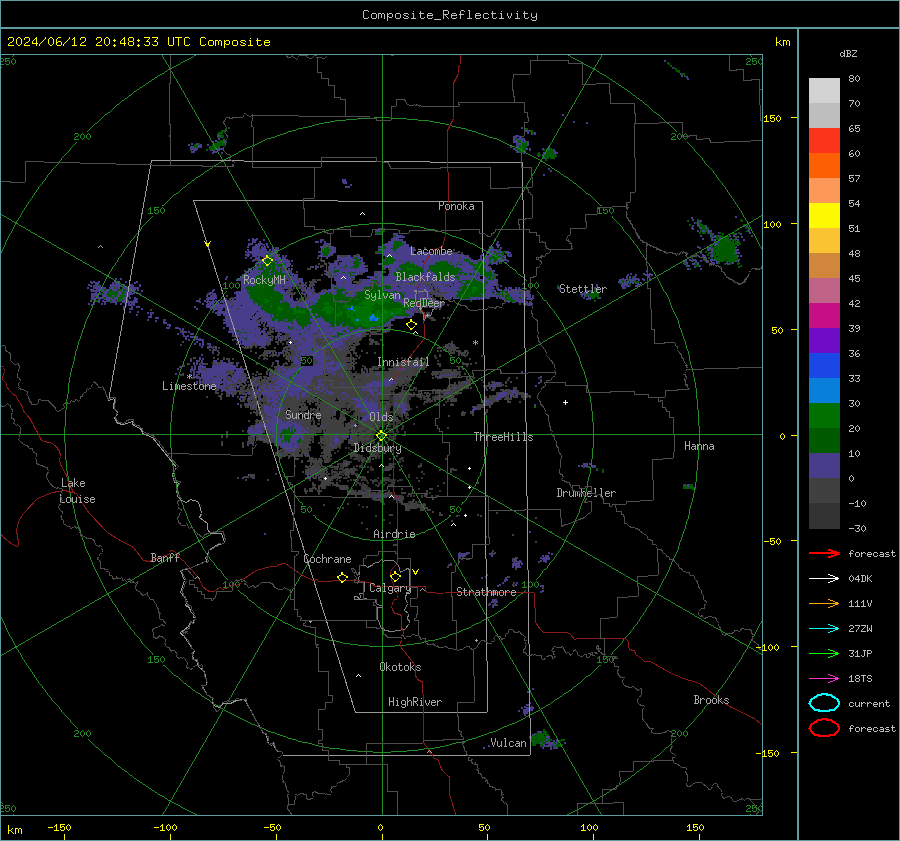This screenshot has width=900, height=841.
Task: Click the light blue 30–33 dBZ swatch
Action: click(824, 391)
